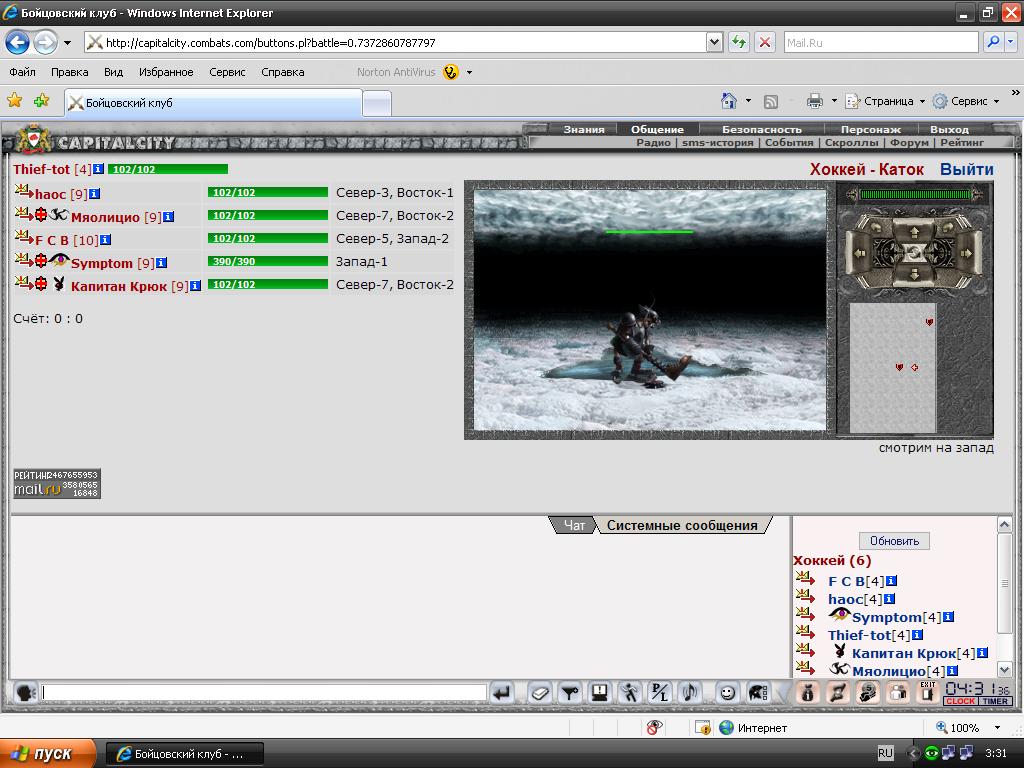Toggle the chat filter funnel icon
Image resolution: width=1024 pixels, height=768 pixels.
[569, 693]
